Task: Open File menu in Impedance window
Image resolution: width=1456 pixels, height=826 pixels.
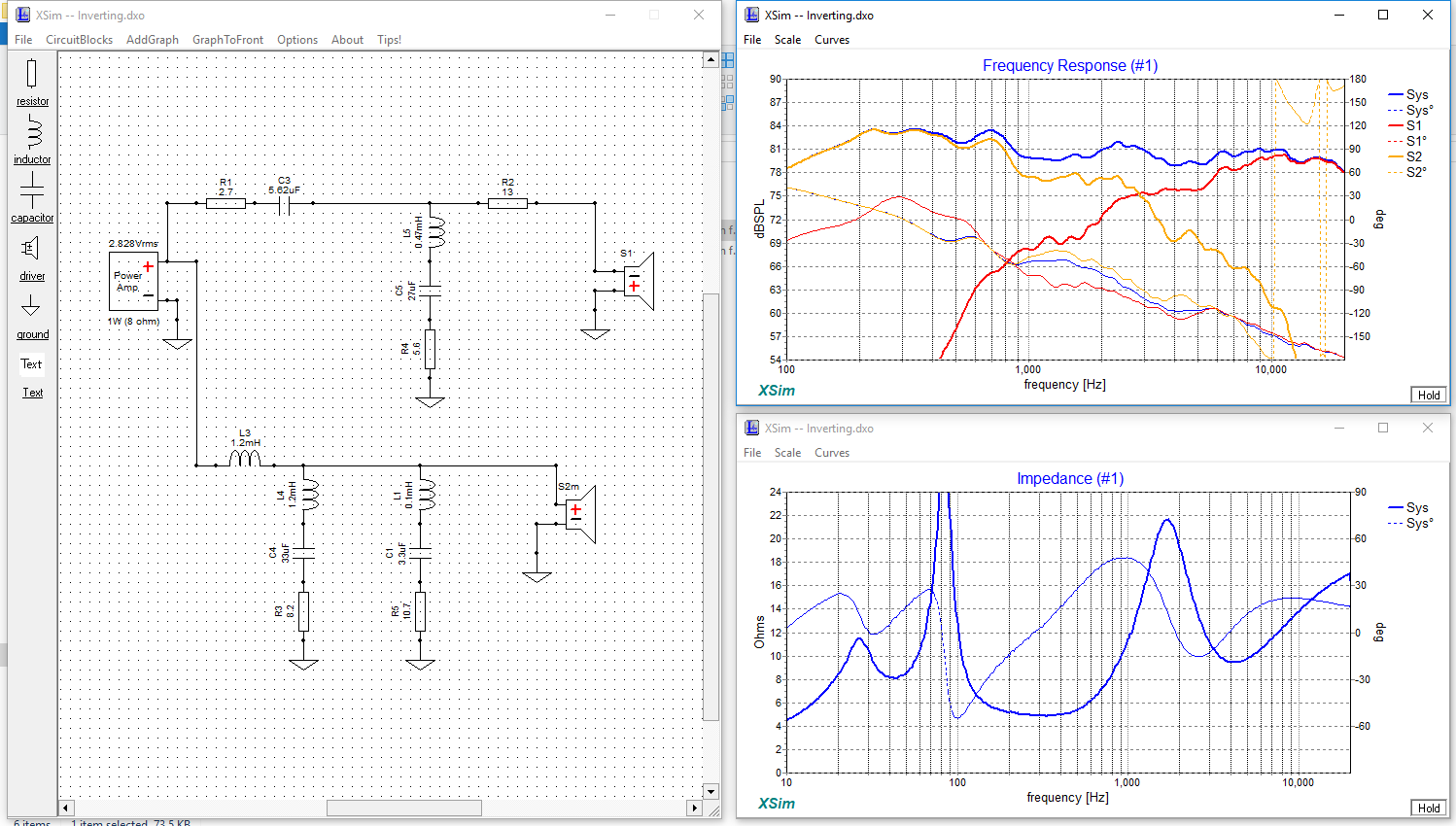Action: click(752, 453)
